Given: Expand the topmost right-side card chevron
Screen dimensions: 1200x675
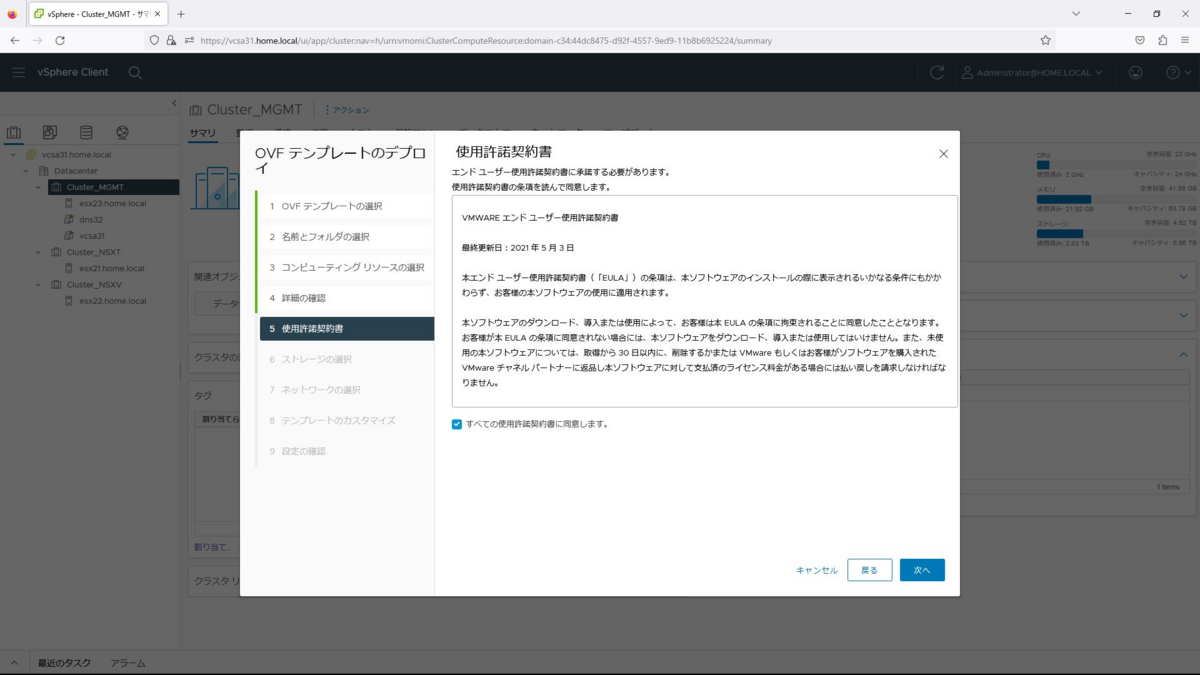Looking at the screenshot, I should tap(1183, 276).
